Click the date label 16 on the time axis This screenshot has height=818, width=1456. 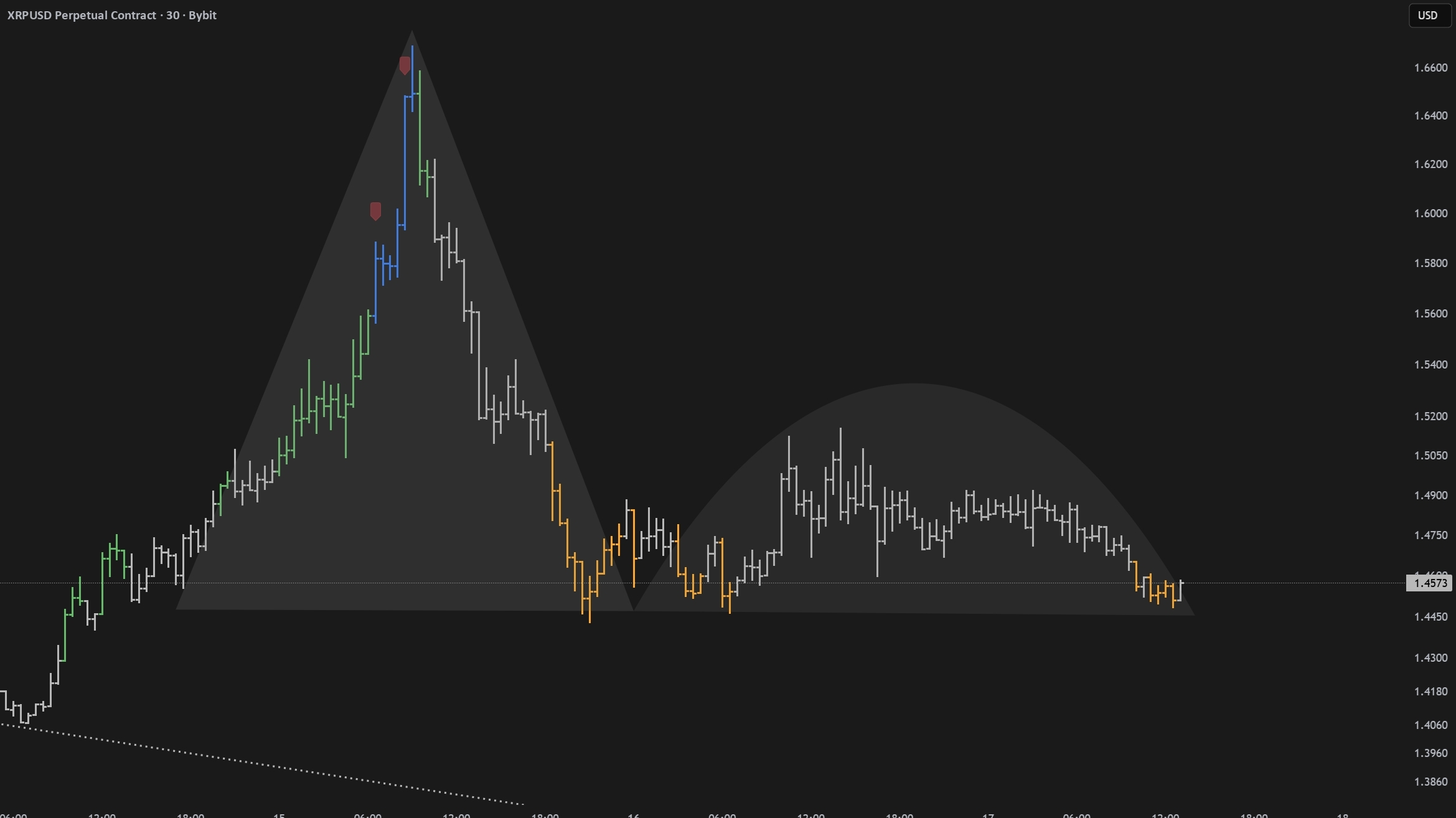[633, 815]
